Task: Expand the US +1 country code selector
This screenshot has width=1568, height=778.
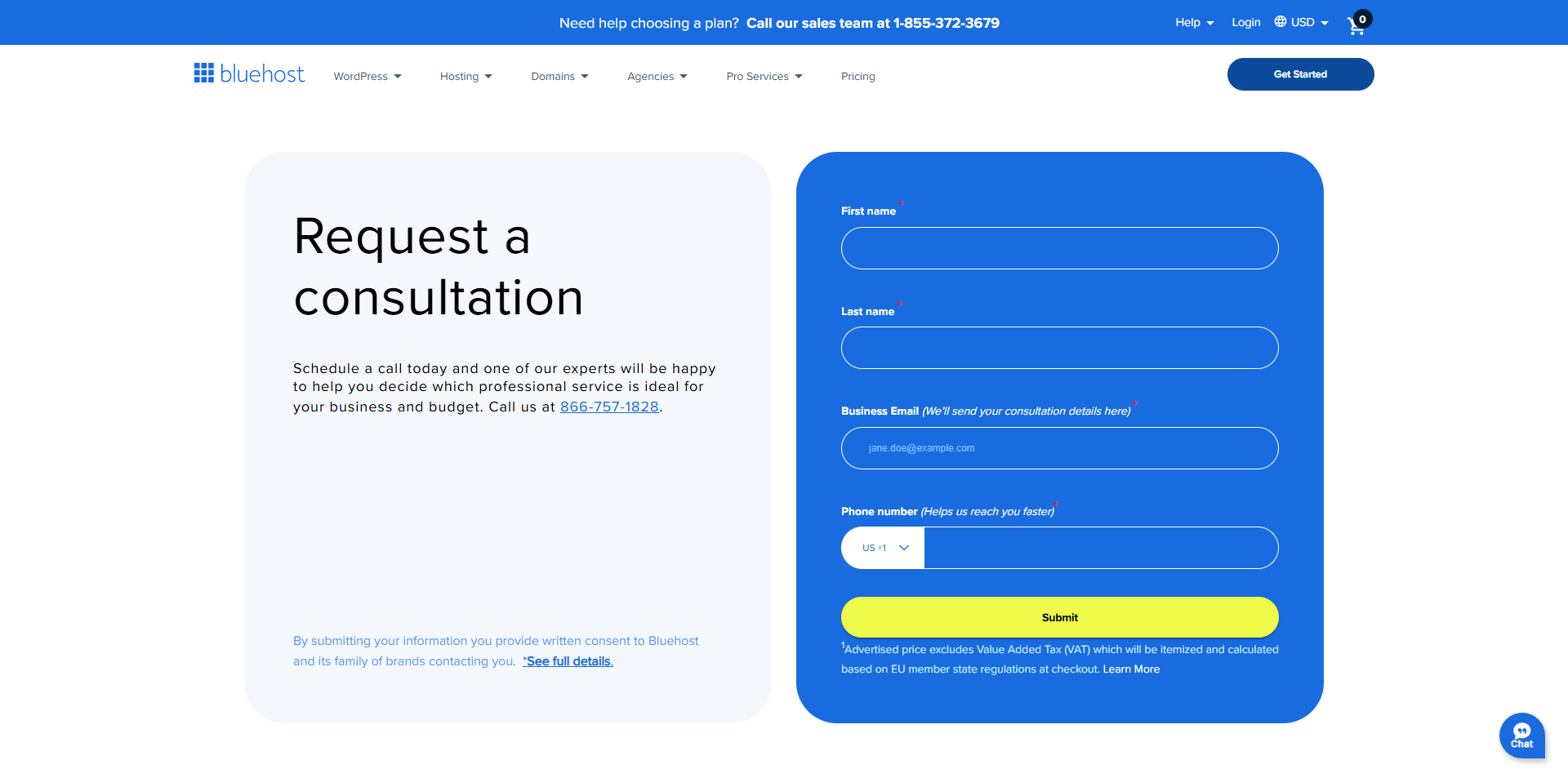Action: (882, 547)
